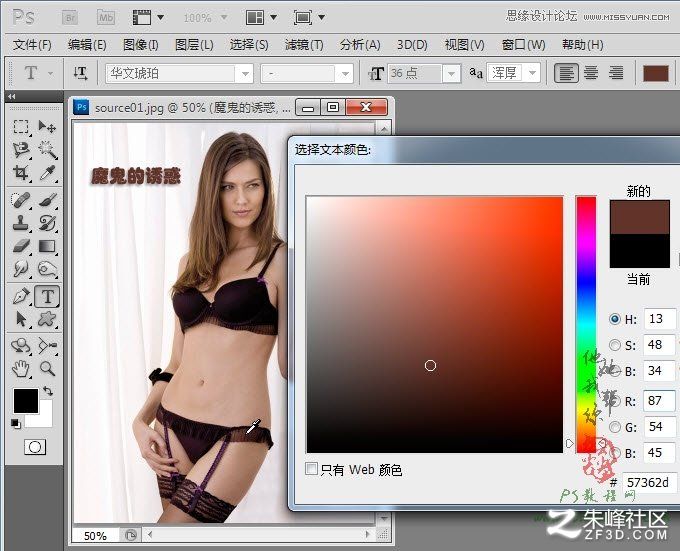The width and height of the screenshot is (680, 551).
Task: Select the Brush tool
Action: [47, 200]
